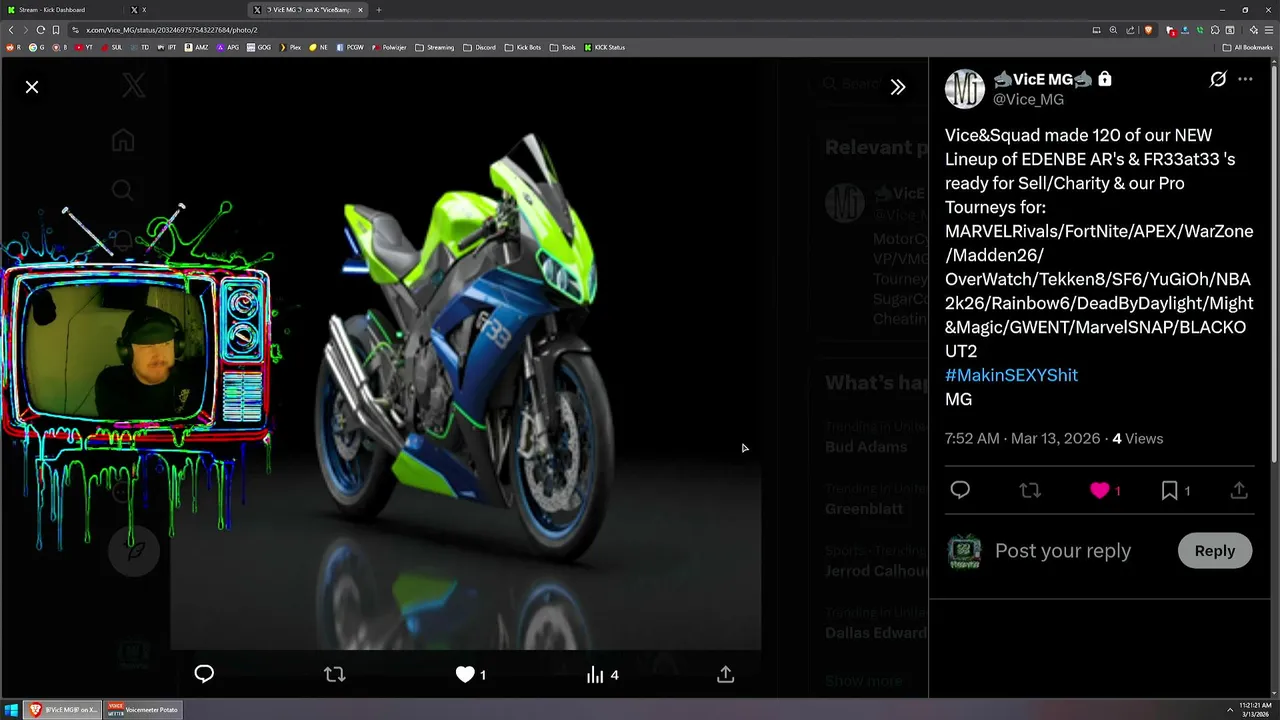Image resolution: width=1280 pixels, height=720 pixels.
Task: Open the taskbar clock and date
Action: click(1253, 709)
